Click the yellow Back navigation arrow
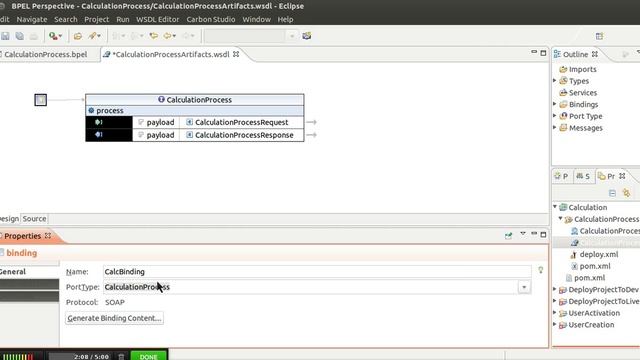 pyautogui.click(x=167, y=36)
